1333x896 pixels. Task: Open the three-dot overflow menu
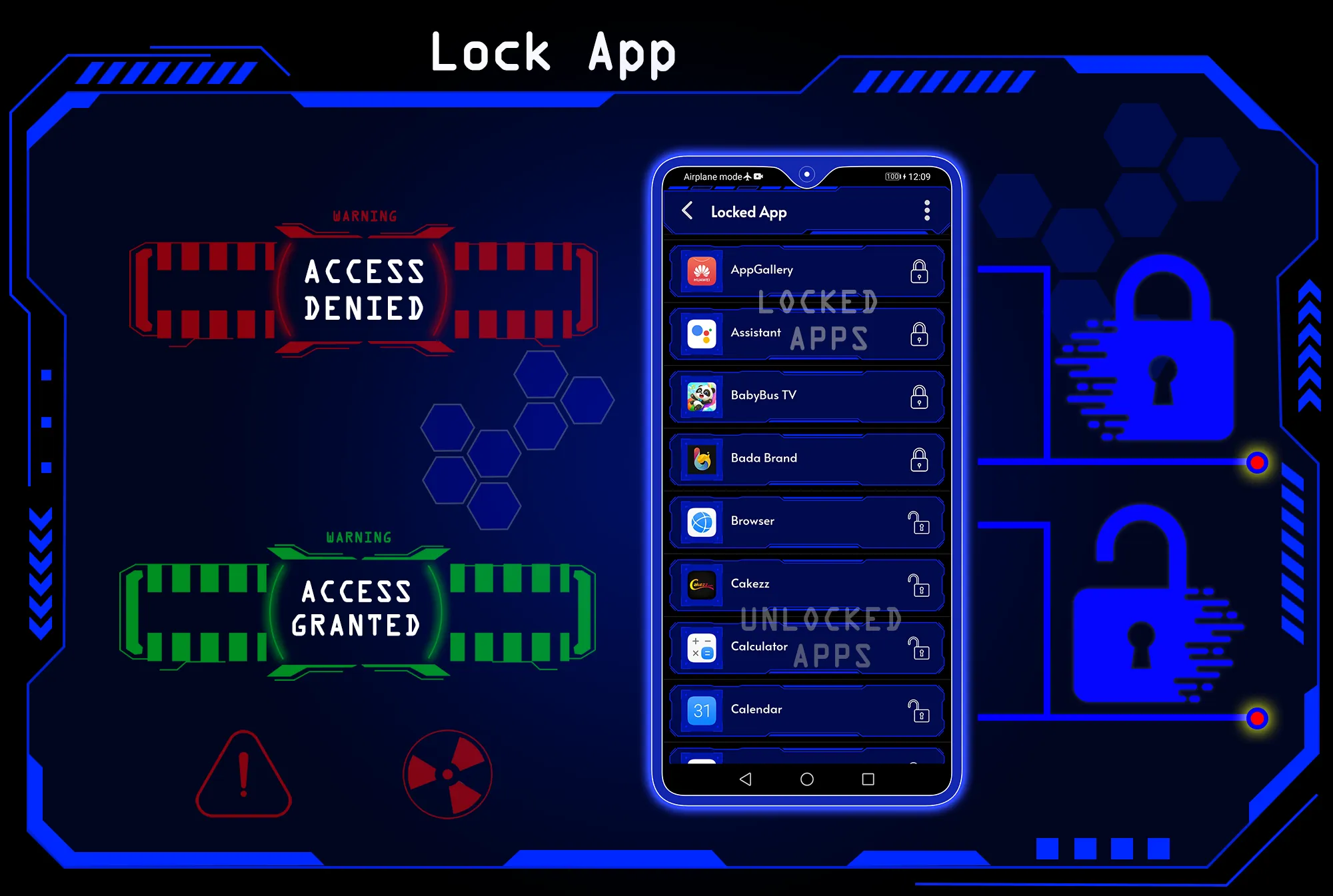coord(927,211)
